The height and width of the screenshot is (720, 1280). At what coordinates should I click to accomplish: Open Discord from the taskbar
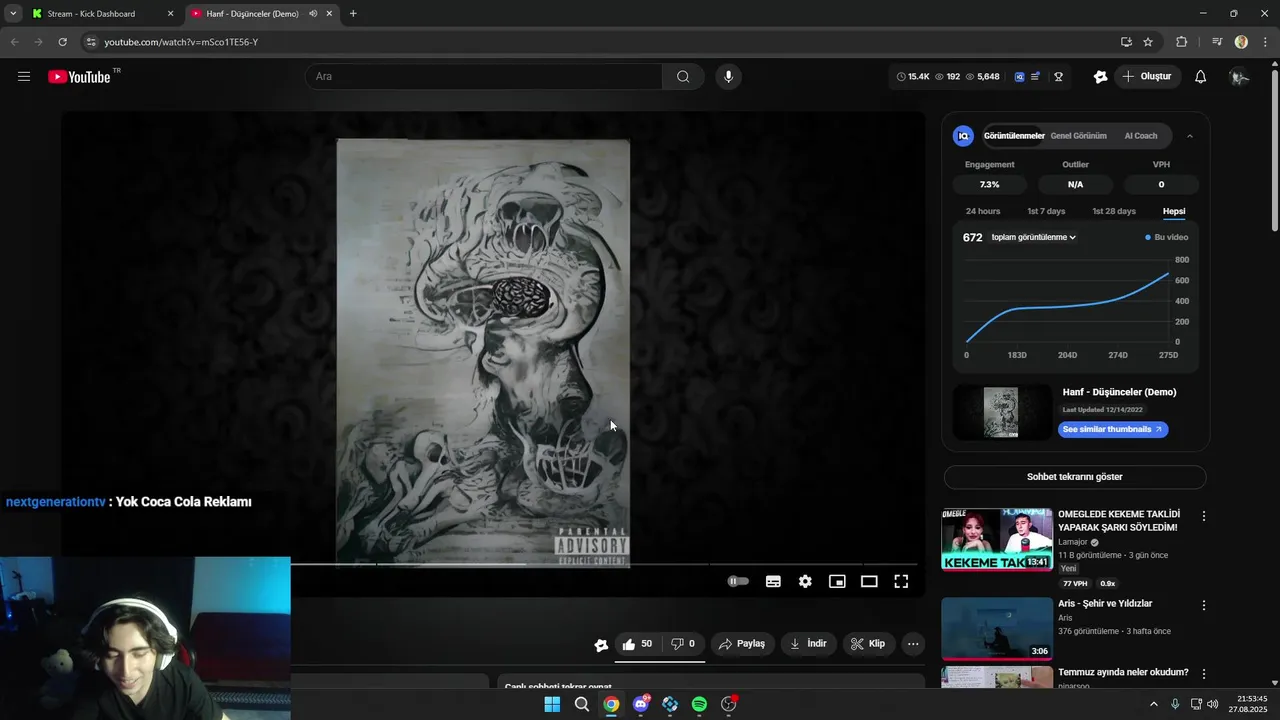(640, 704)
